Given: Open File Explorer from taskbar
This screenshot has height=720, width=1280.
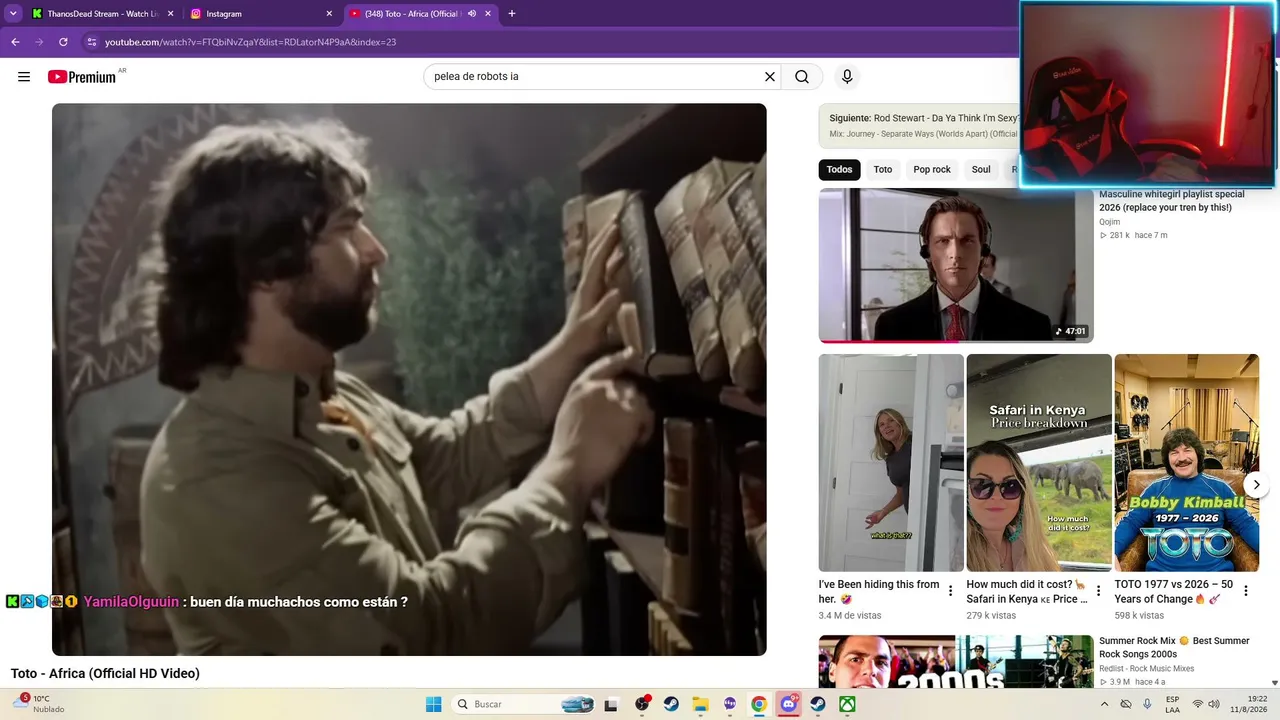Looking at the screenshot, I should coord(700,704).
